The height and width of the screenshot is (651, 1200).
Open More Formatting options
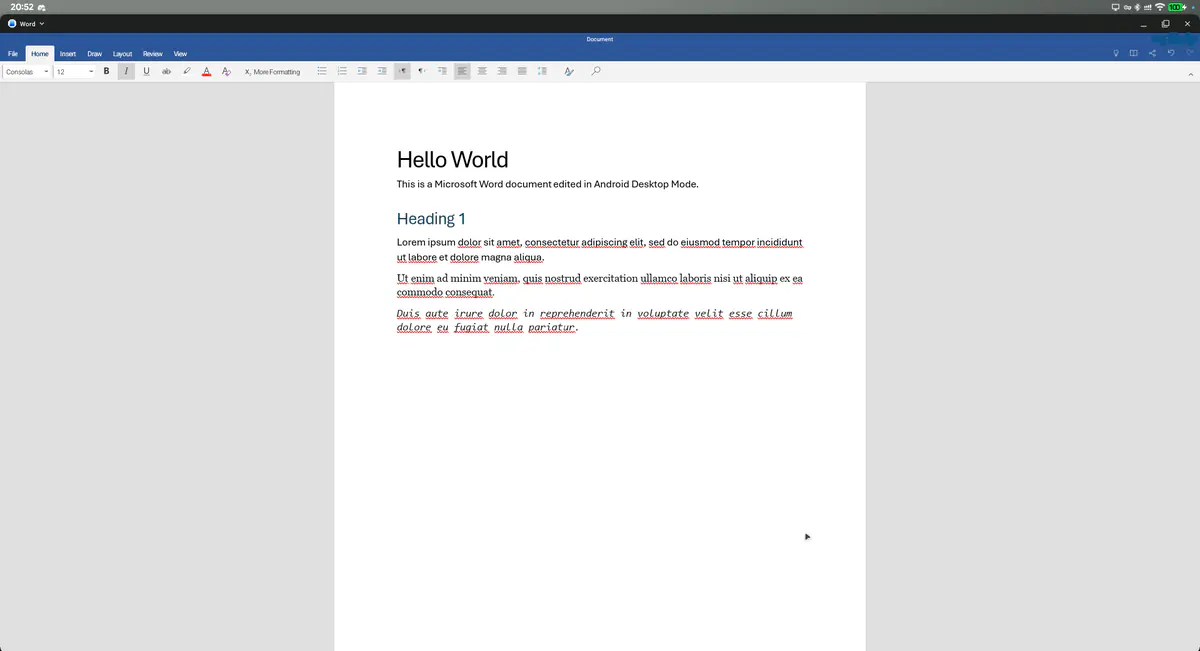click(x=272, y=72)
